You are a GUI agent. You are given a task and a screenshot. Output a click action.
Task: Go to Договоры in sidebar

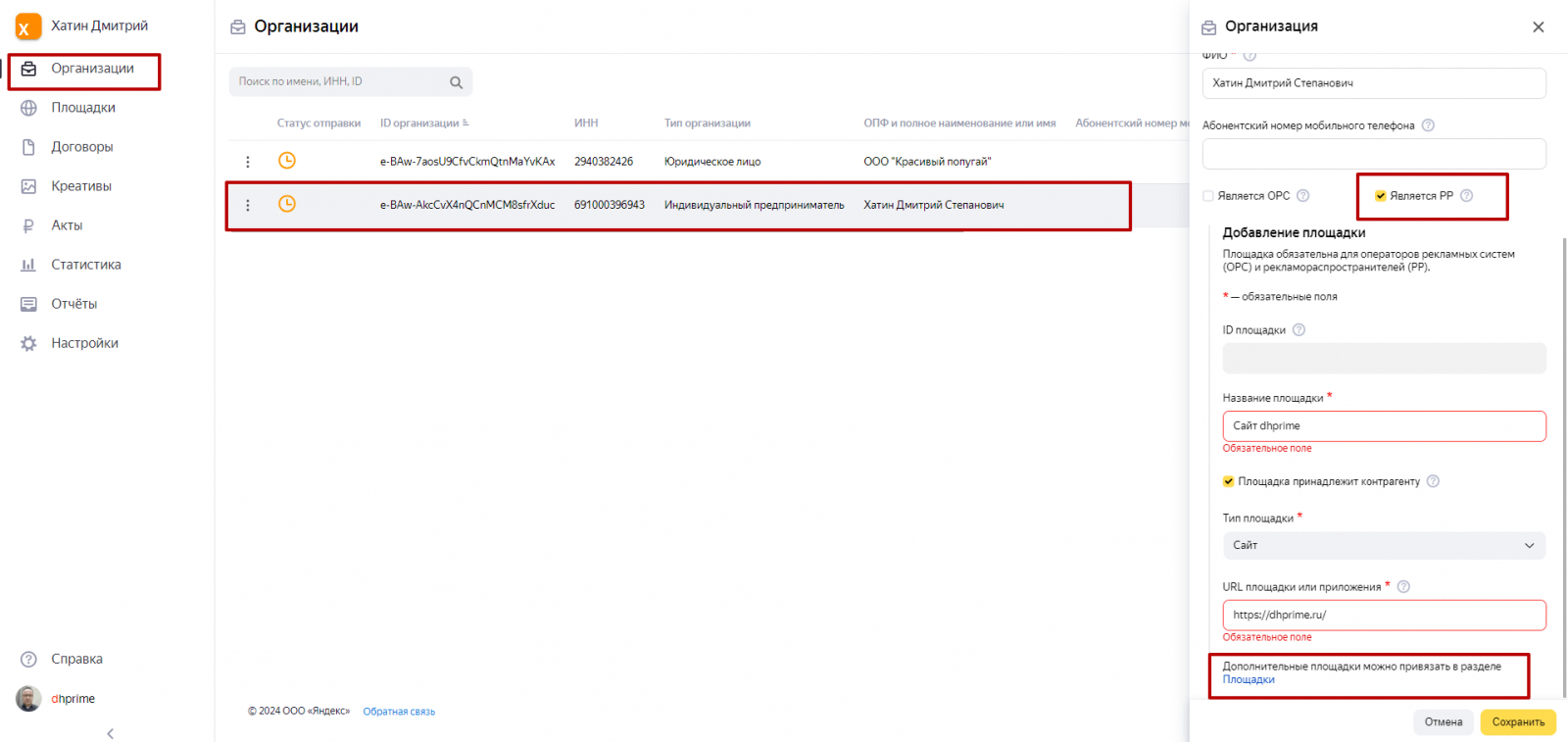82,147
